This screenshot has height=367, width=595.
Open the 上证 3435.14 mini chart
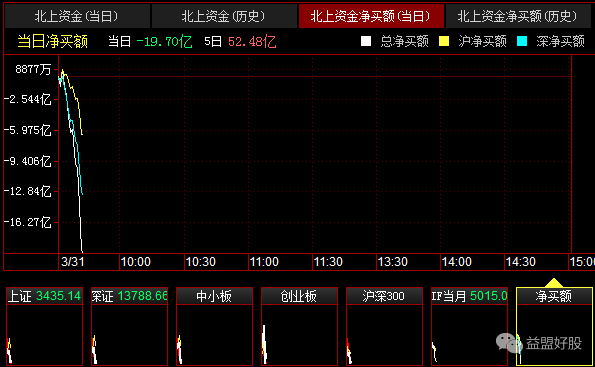(44, 326)
